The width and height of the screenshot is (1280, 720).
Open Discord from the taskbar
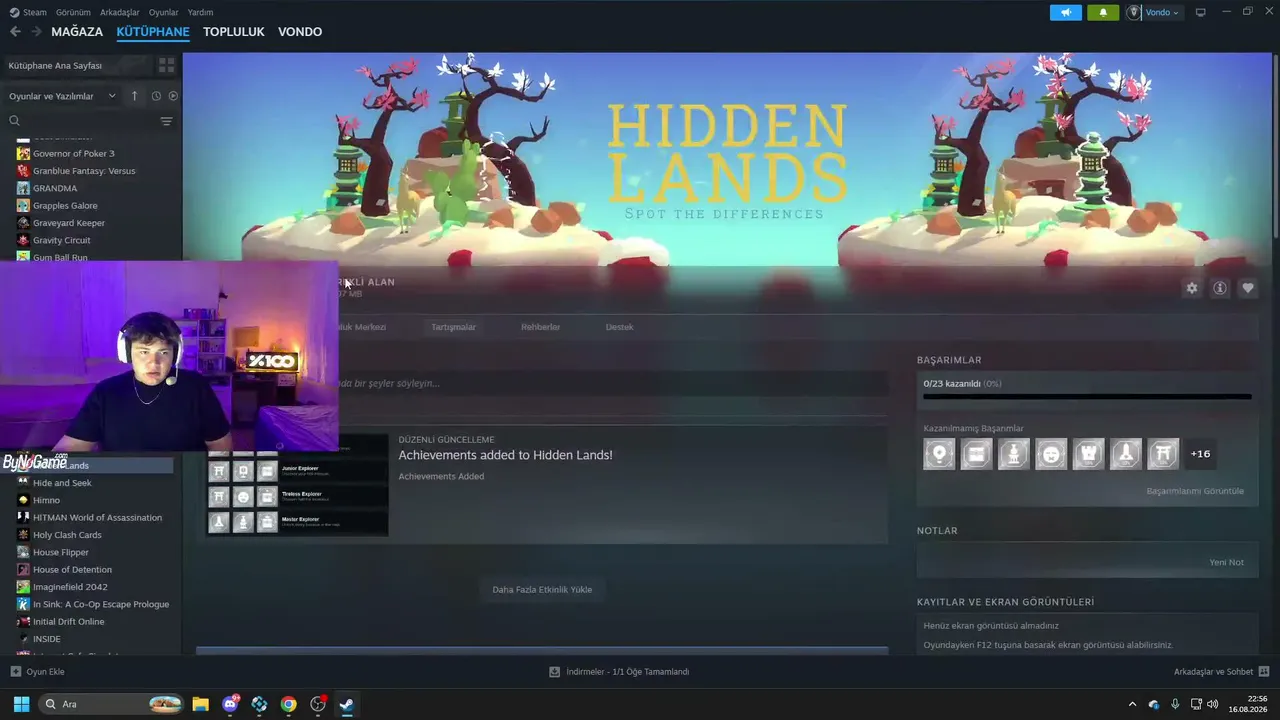231,704
